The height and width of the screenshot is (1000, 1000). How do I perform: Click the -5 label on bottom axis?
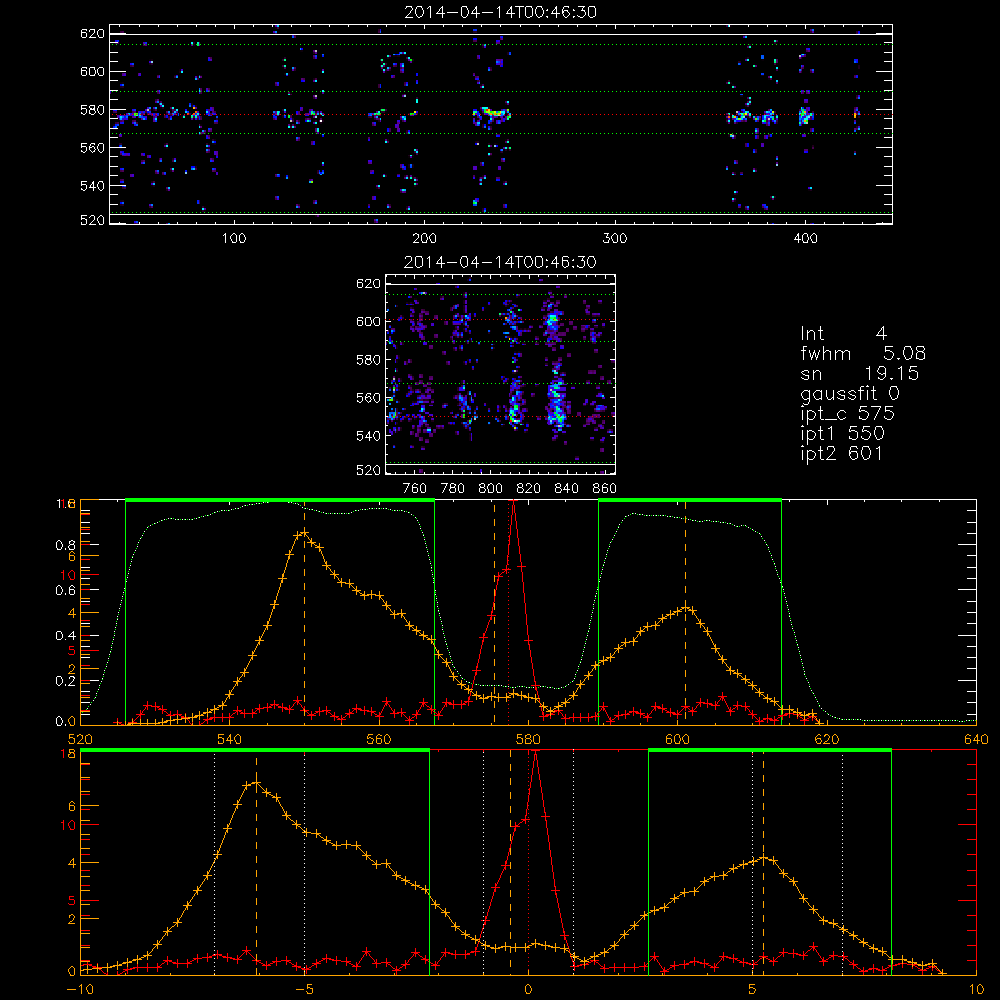click(305, 989)
